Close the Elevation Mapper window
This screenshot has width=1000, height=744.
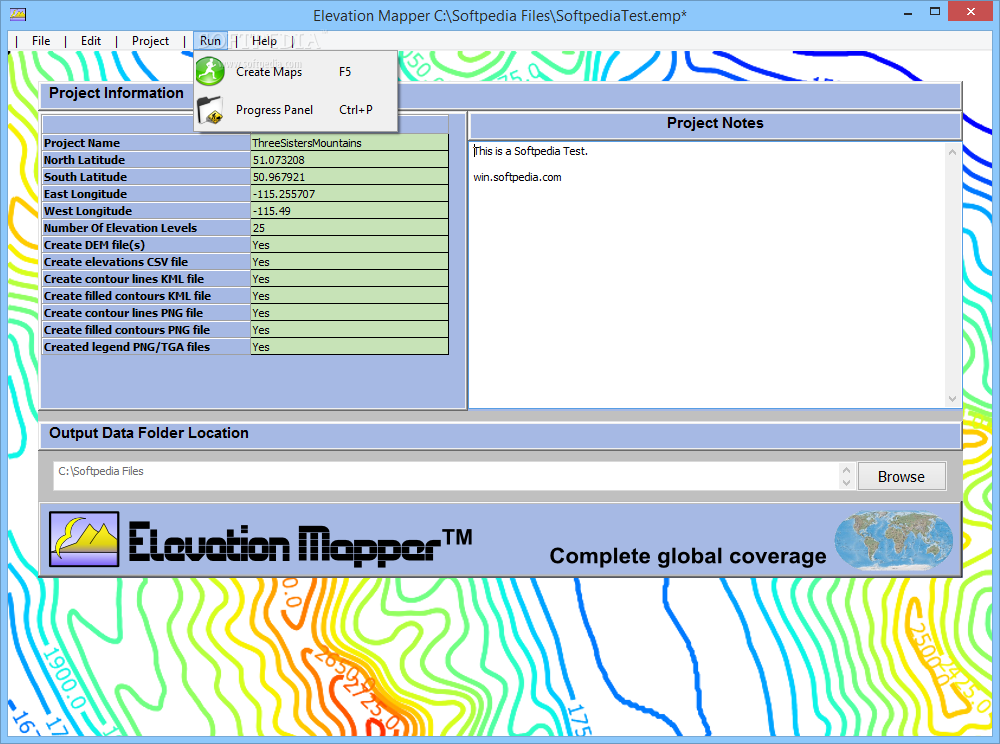(971, 11)
